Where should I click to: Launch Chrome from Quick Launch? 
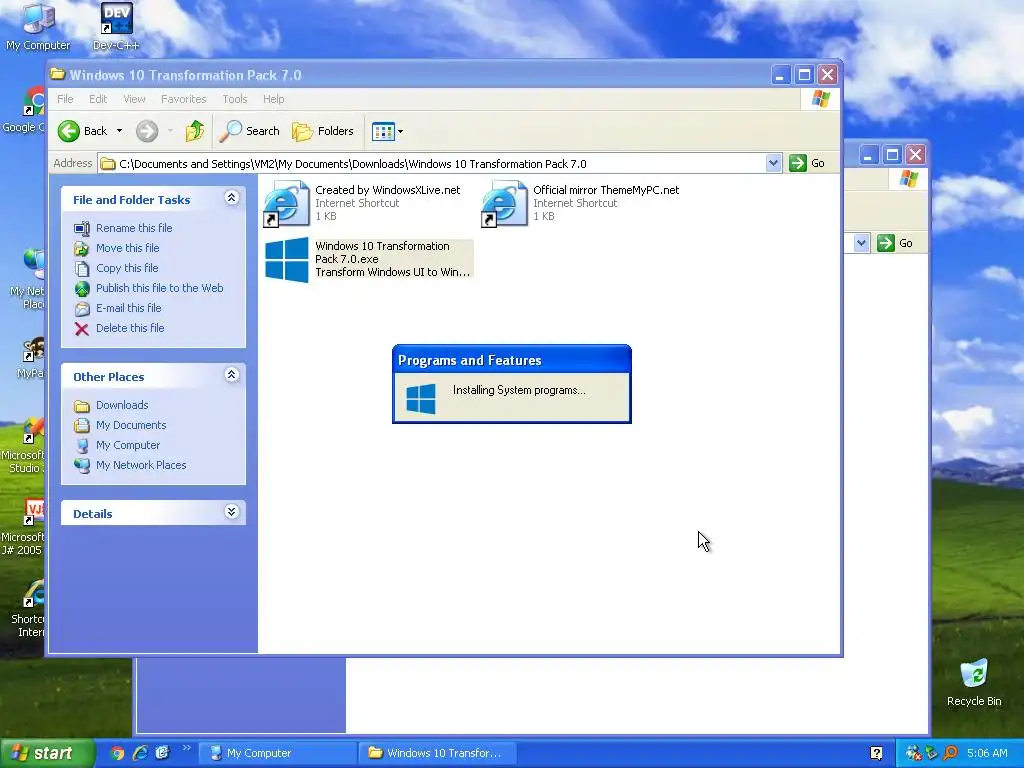point(118,753)
